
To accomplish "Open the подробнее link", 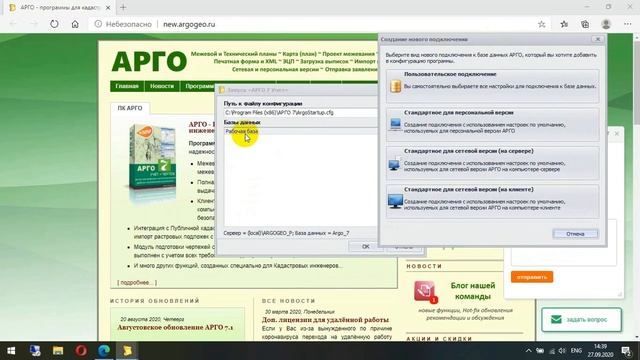I will pos(137,282).
